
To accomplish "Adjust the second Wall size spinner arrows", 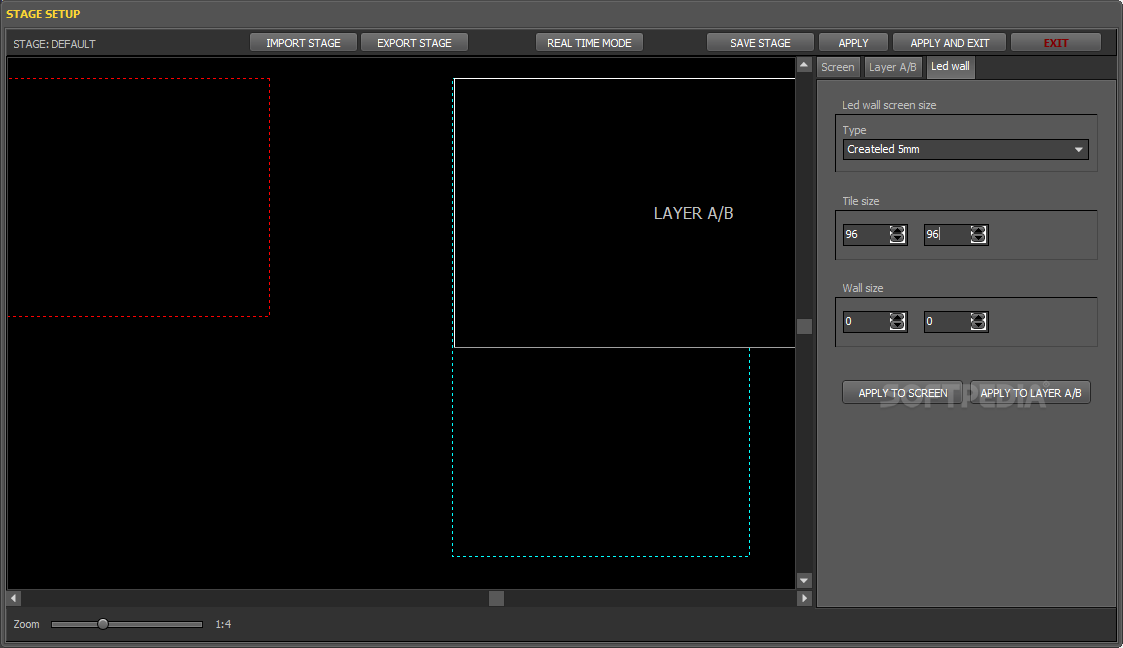I will pos(978,321).
